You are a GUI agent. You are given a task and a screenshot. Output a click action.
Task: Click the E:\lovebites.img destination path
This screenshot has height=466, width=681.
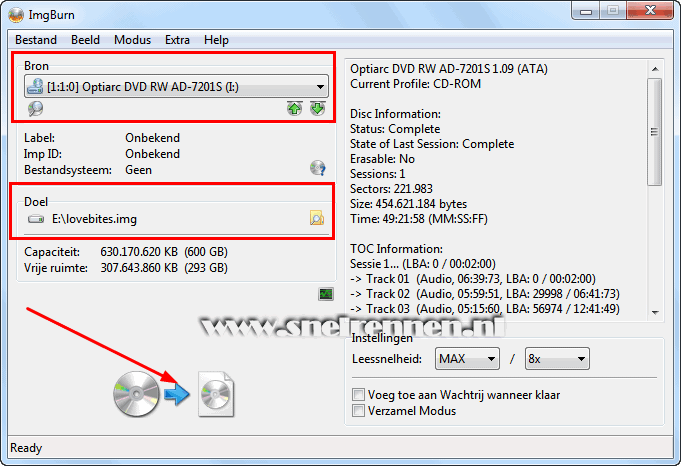94,219
